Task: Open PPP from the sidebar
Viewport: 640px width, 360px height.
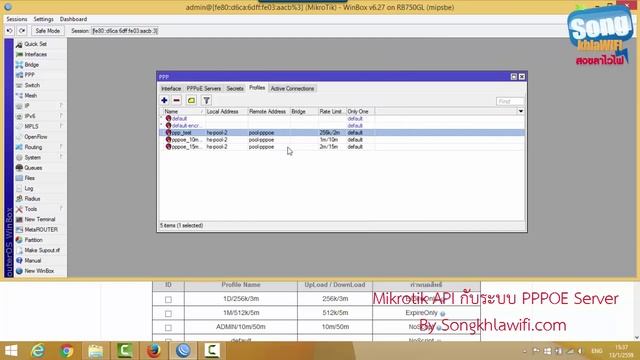Action: [x=29, y=75]
